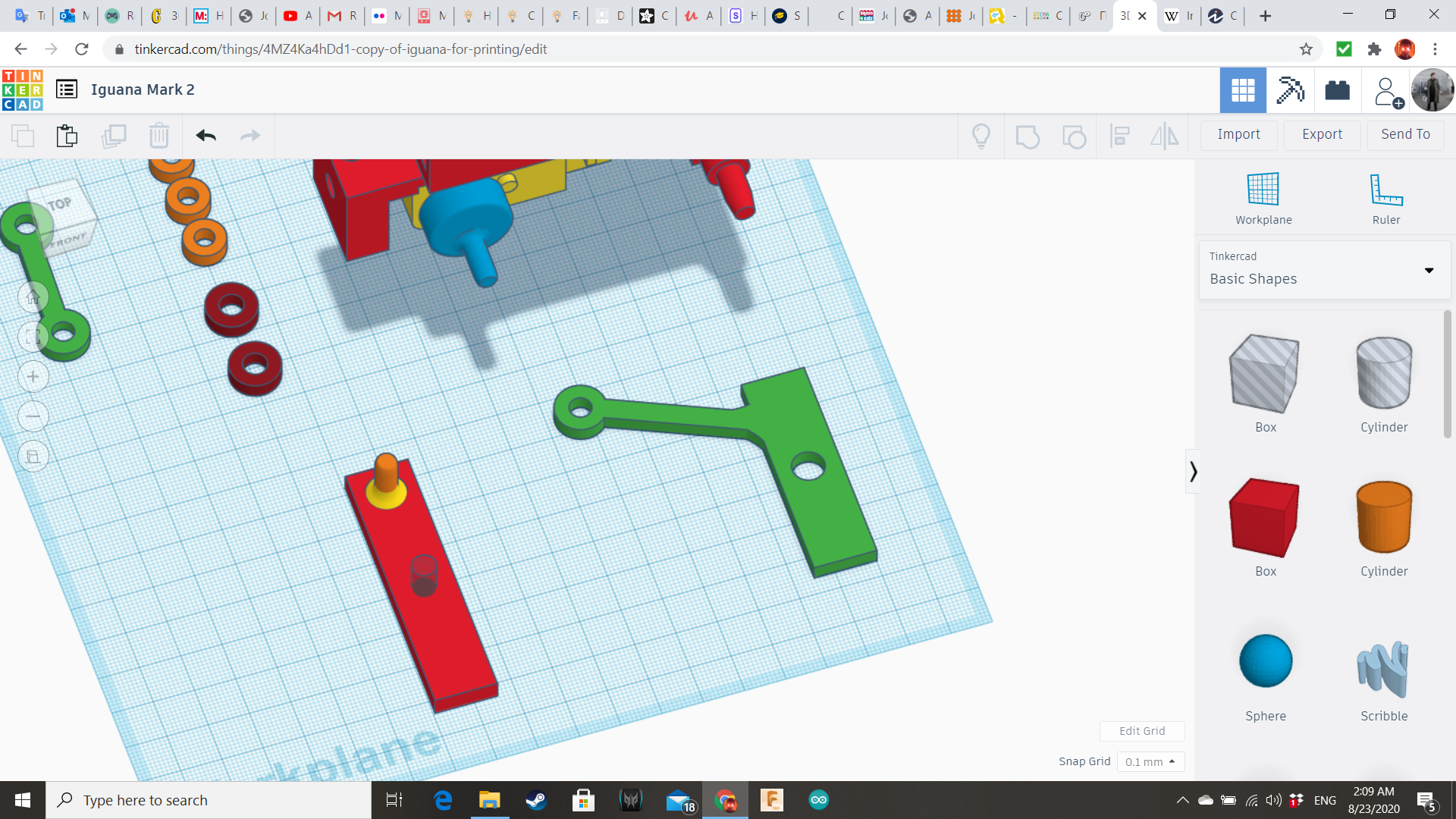Collapse the shapes panel arrow
1456x819 pixels.
[1193, 472]
